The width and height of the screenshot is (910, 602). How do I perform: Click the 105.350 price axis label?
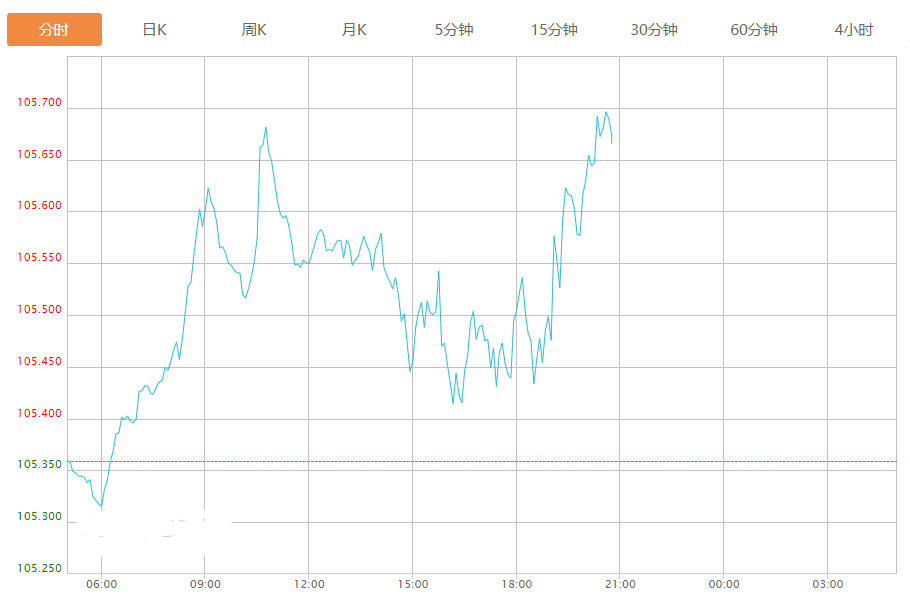39,466
